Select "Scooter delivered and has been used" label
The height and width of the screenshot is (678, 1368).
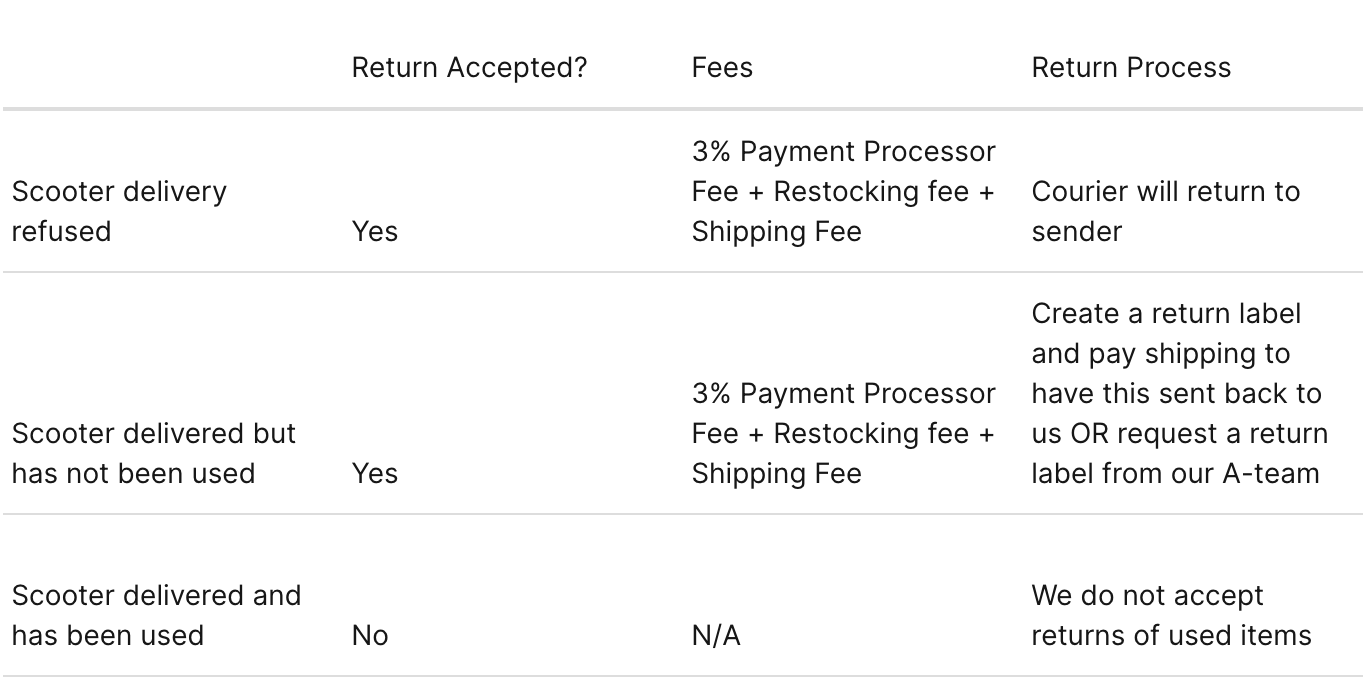point(156,615)
